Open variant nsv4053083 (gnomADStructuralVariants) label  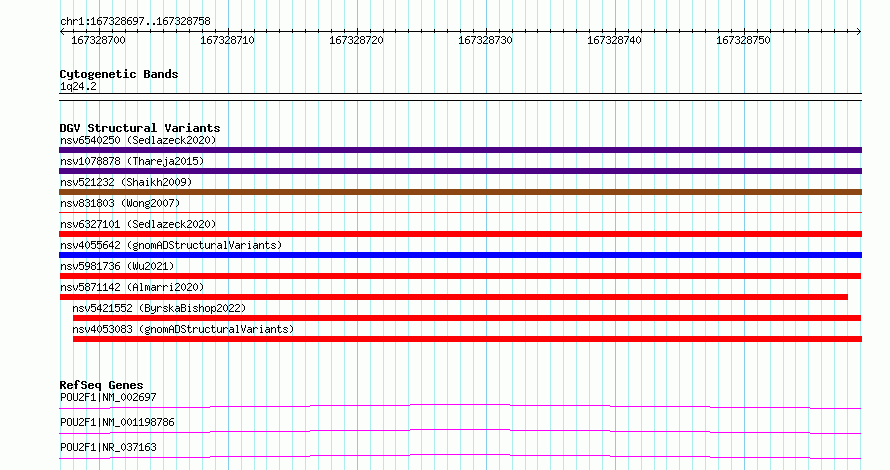coord(183,329)
